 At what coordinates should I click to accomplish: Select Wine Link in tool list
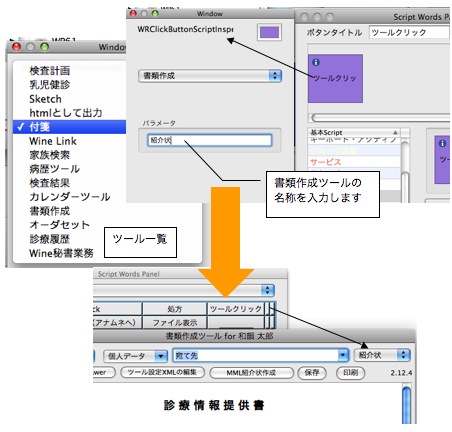click(x=53, y=141)
